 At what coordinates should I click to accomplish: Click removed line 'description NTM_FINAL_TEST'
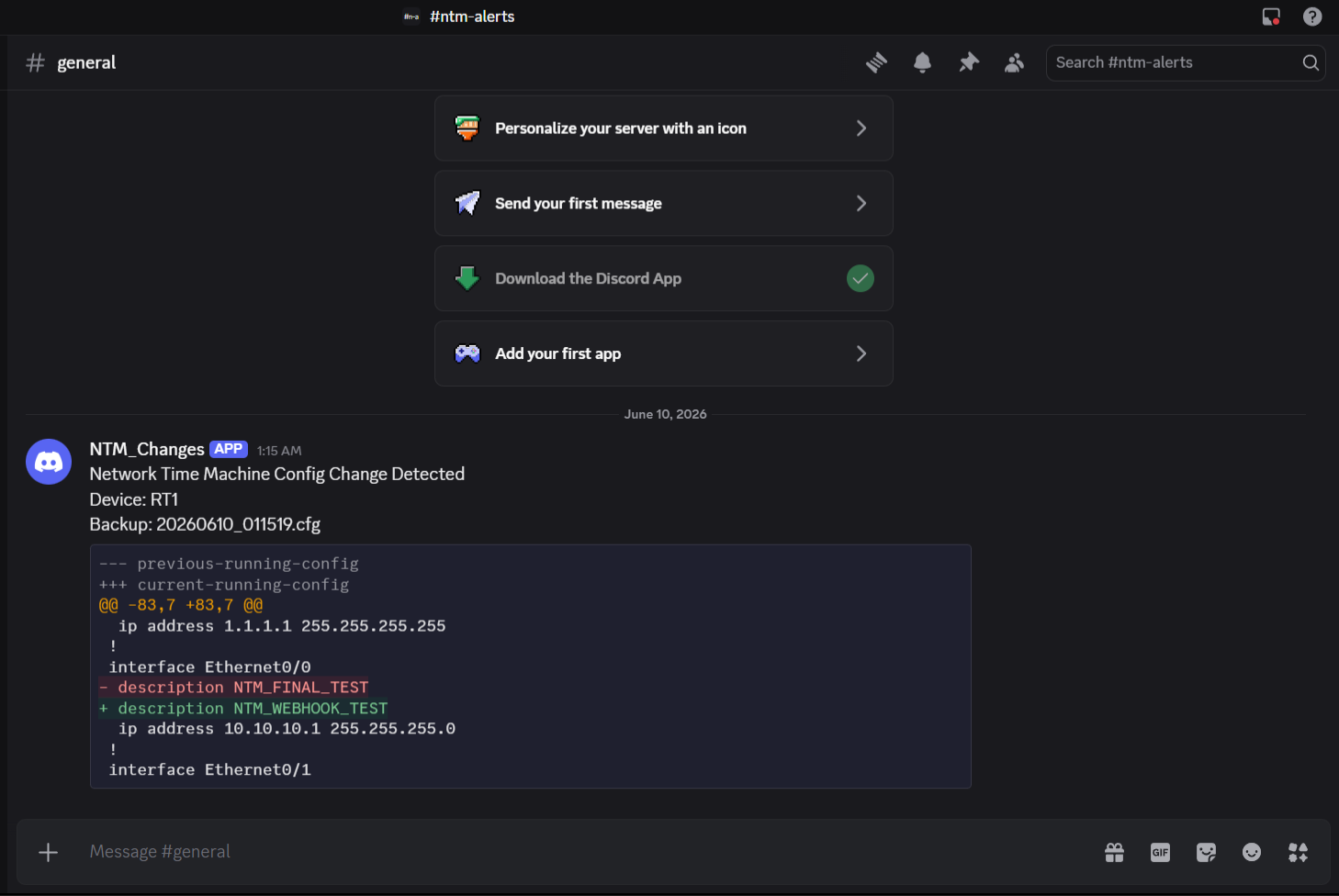click(234, 688)
